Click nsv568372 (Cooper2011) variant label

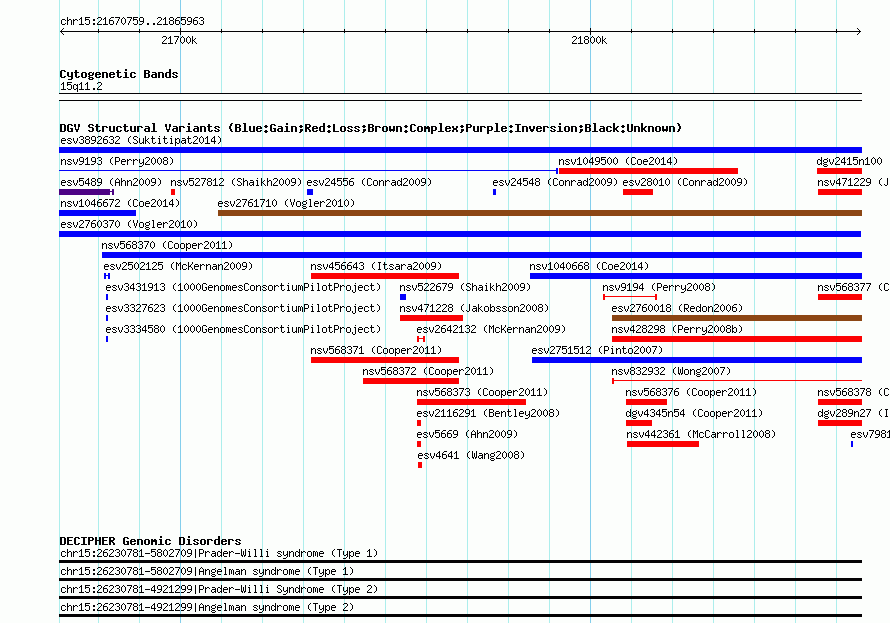point(428,371)
